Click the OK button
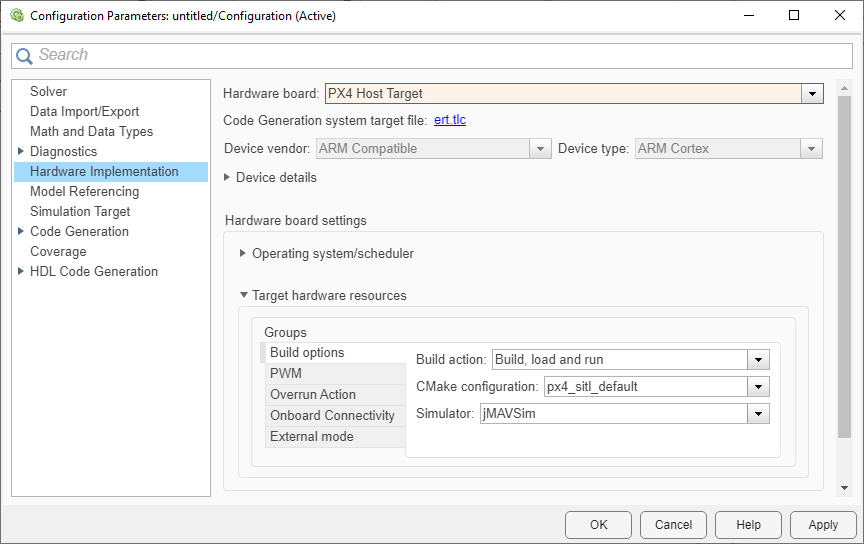864x544 pixels. click(x=598, y=524)
